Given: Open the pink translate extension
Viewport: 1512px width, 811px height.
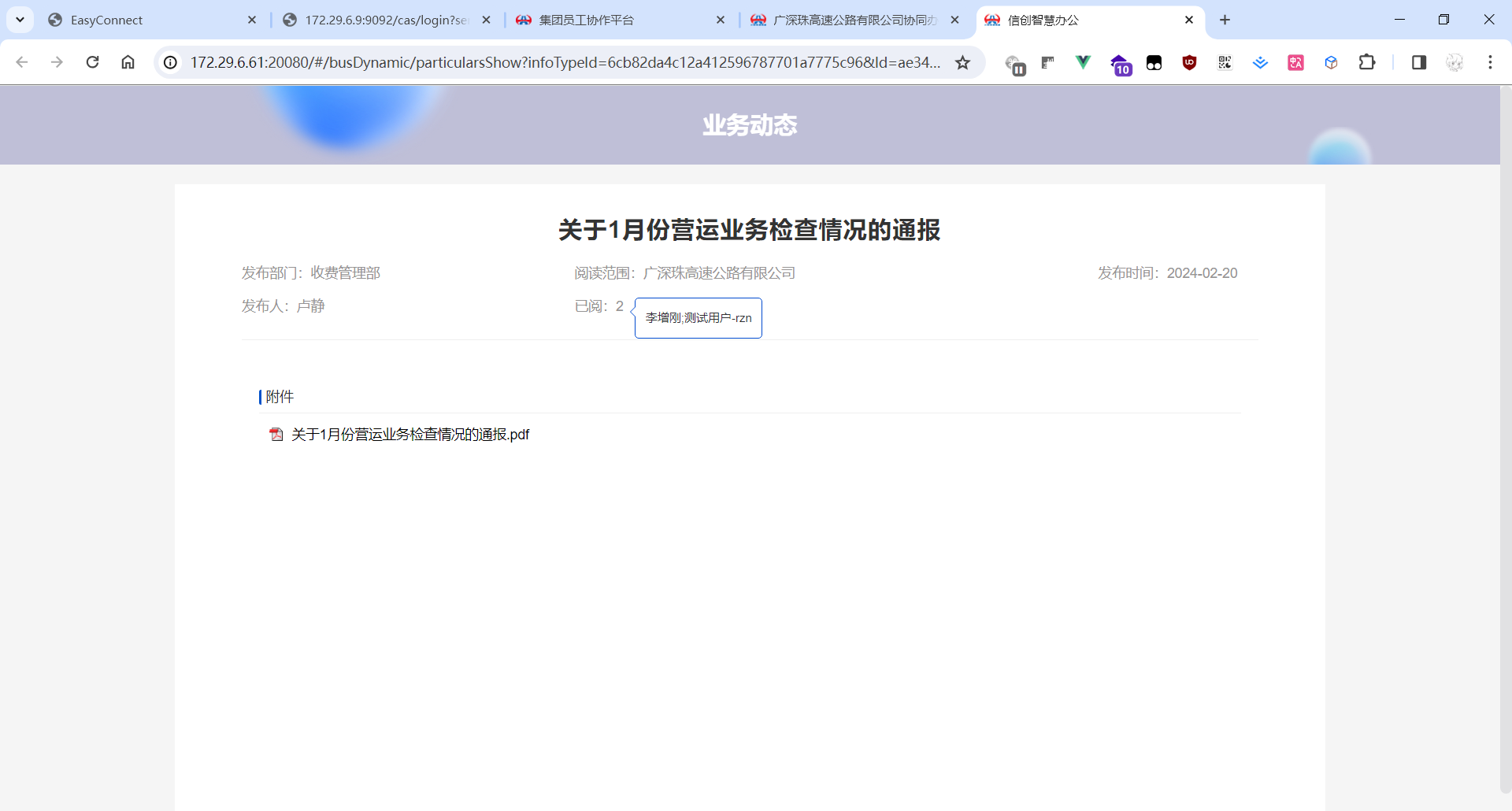Looking at the screenshot, I should [x=1295, y=62].
